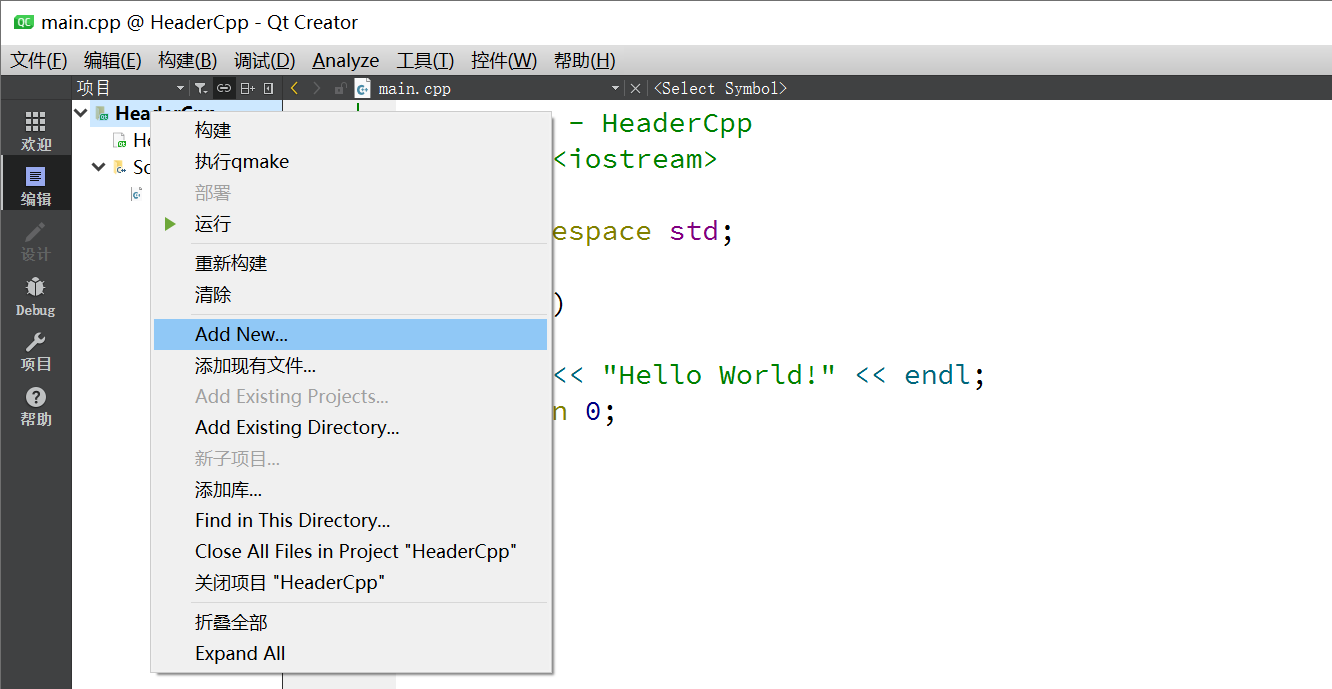1332x689 pixels.
Task: Open the 控件(W) menu
Action: [x=504, y=60]
